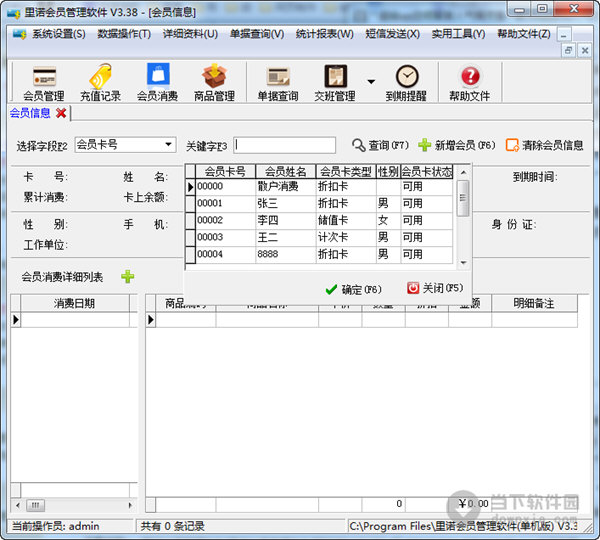Click right arrow of consumption date scrollbar
This screenshot has width=600, height=540.
pyautogui.click(x=130, y=505)
